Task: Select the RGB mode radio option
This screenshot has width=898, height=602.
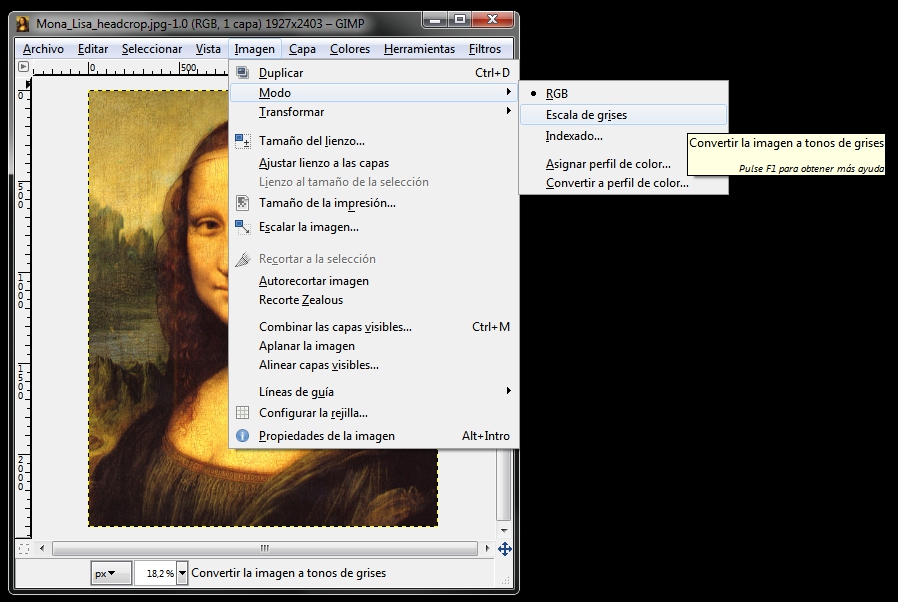Action: pyautogui.click(x=624, y=93)
